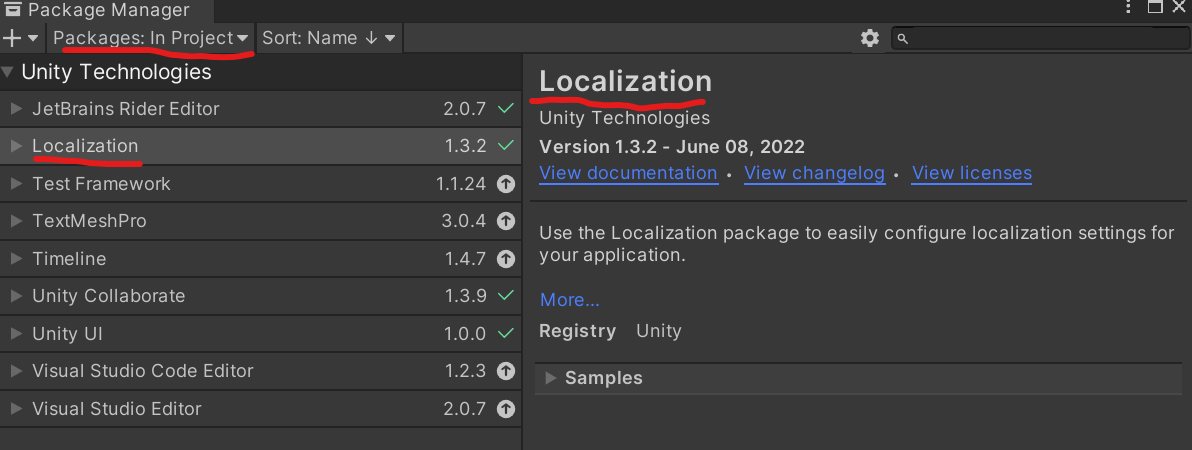Click the Unity UI checkmark icon
Image resolution: width=1192 pixels, height=450 pixels.
506,334
